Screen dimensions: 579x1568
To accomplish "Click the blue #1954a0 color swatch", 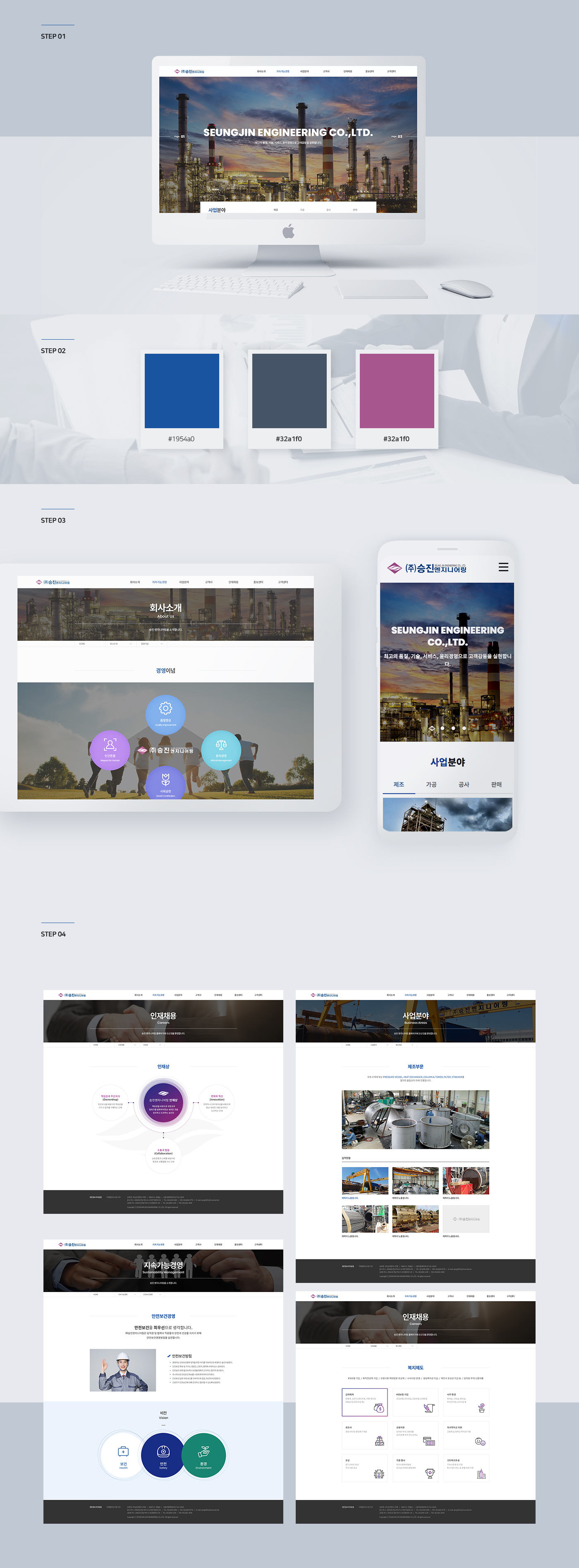I will (x=181, y=391).
